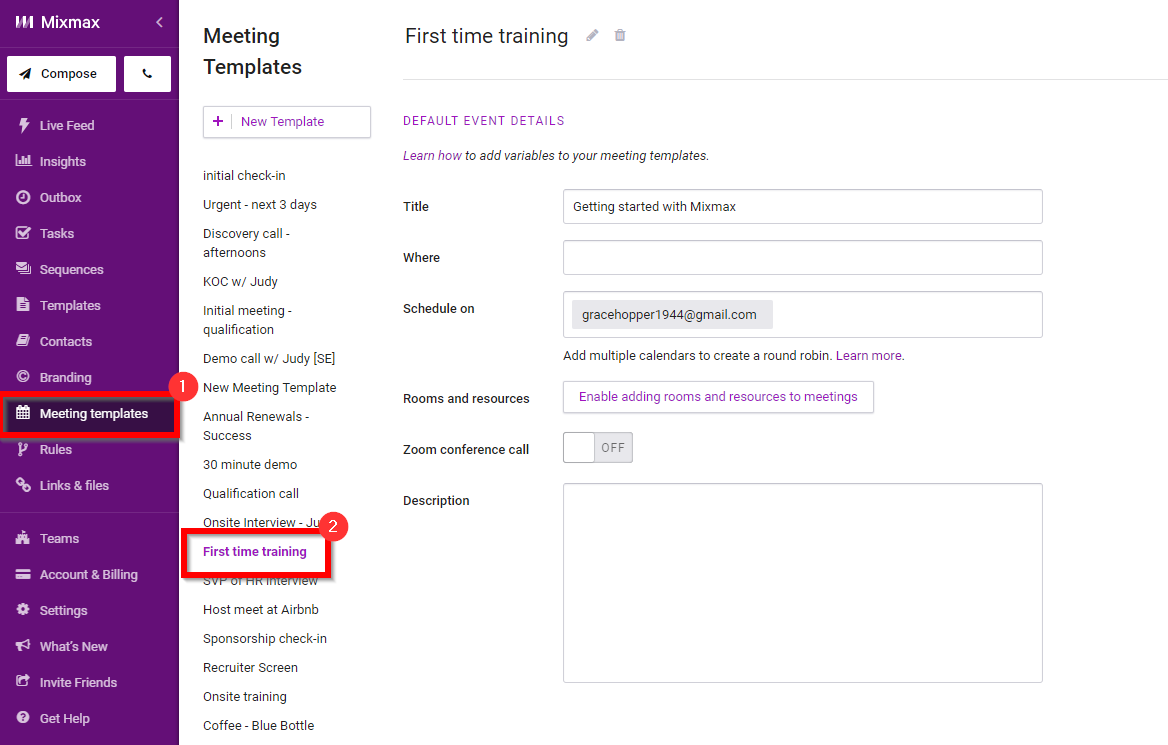Select Onsite training template

click(x=245, y=697)
